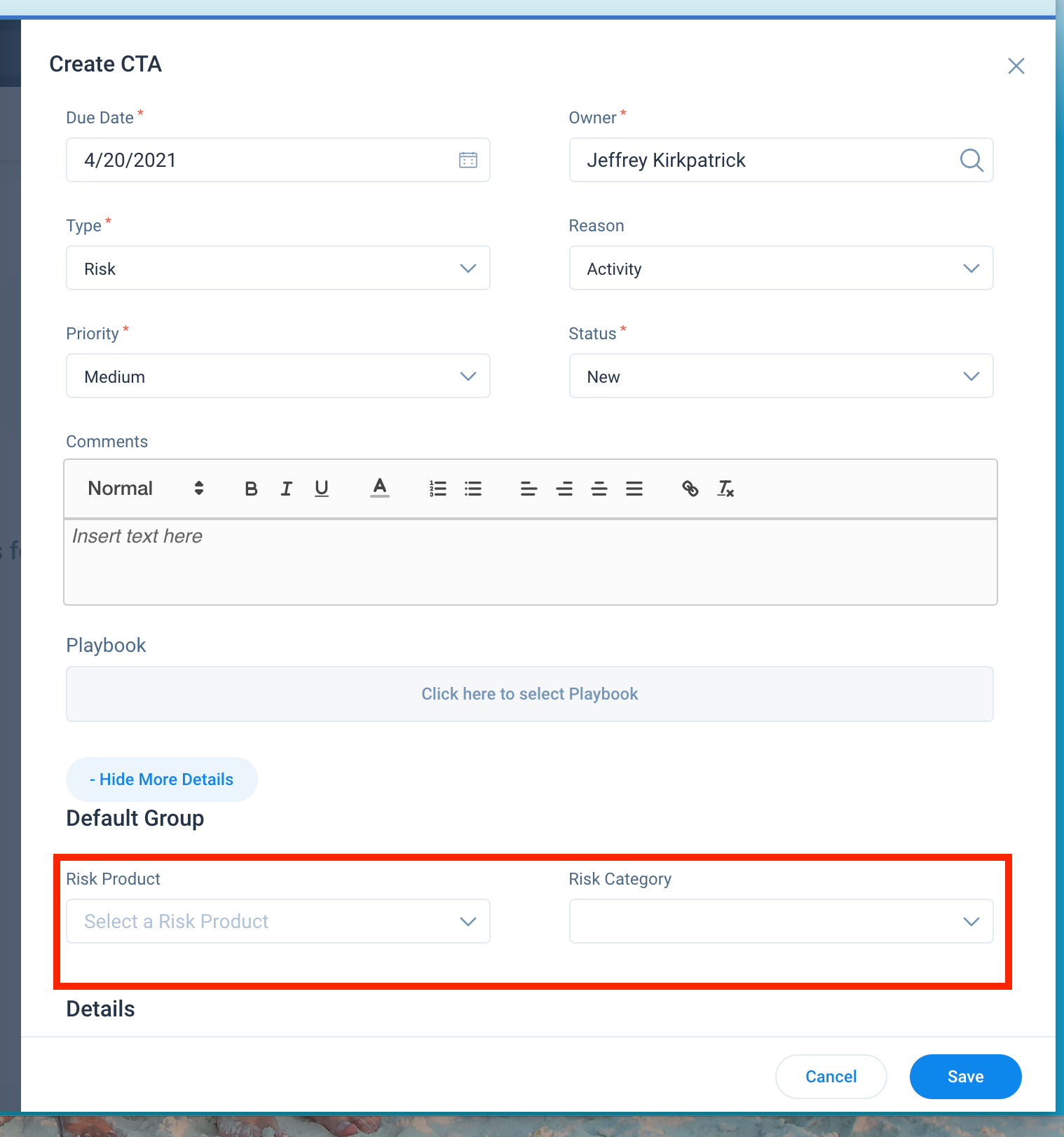Click the Risk Product label

114,879
